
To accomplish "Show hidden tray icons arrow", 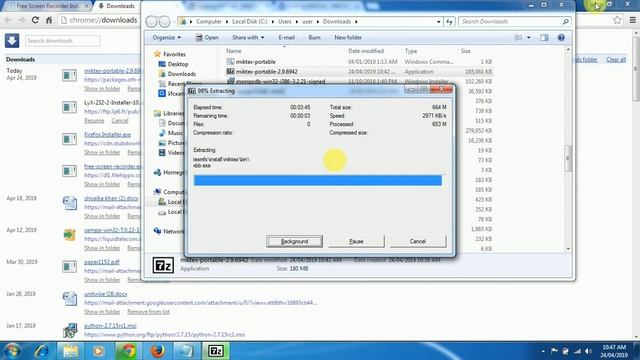I will coord(543,351).
